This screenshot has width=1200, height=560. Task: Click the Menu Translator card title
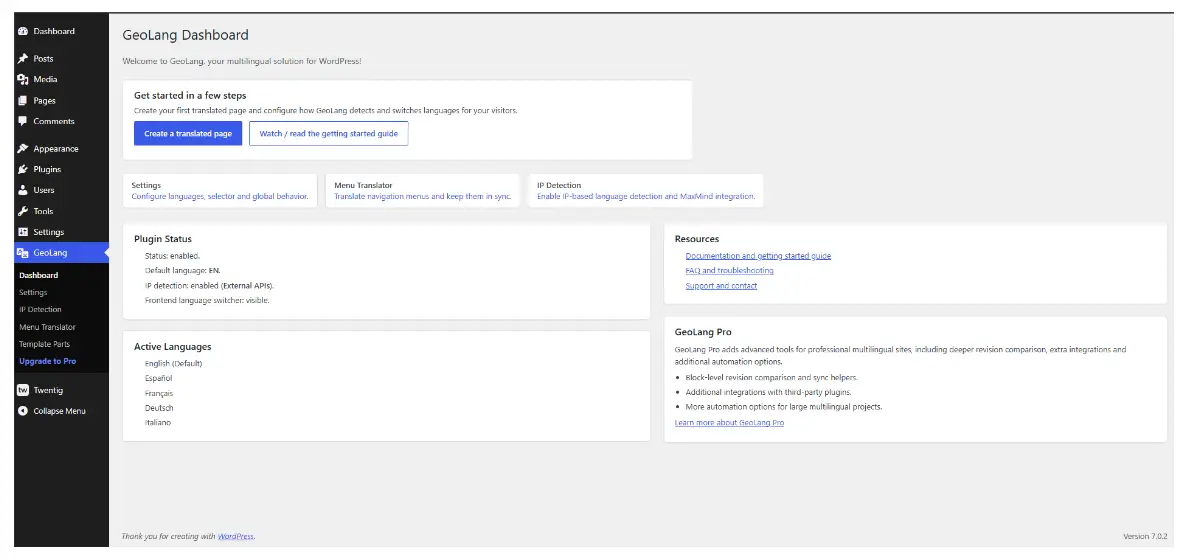(363, 185)
